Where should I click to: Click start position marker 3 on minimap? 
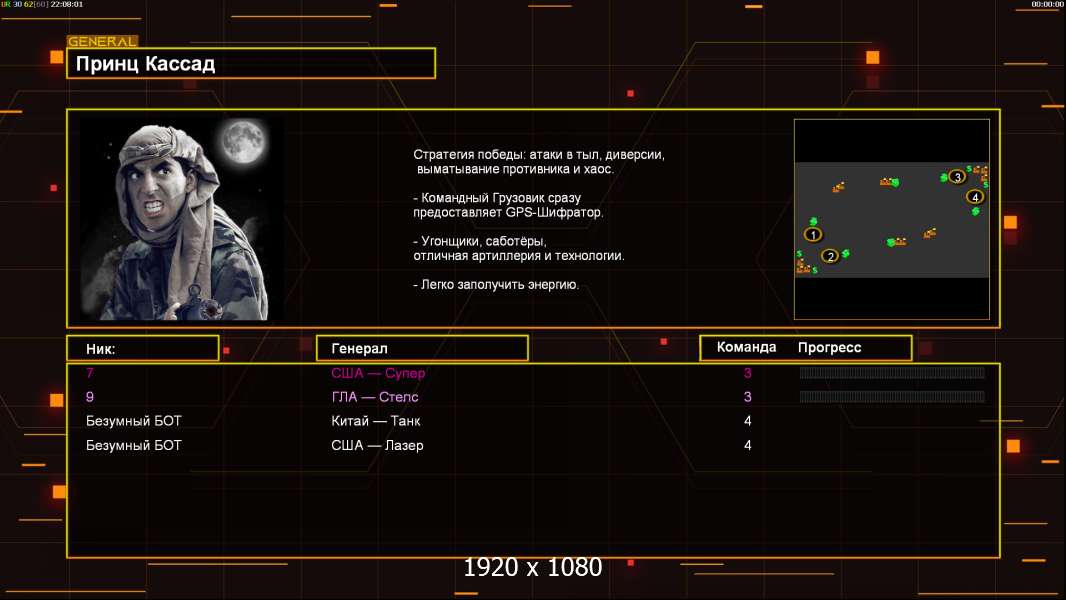pos(957,177)
